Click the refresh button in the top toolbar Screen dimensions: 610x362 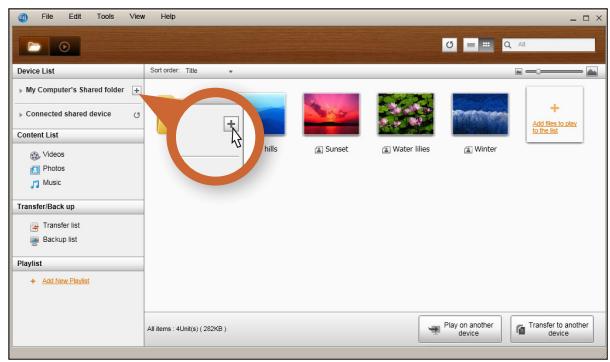(449, 45)
